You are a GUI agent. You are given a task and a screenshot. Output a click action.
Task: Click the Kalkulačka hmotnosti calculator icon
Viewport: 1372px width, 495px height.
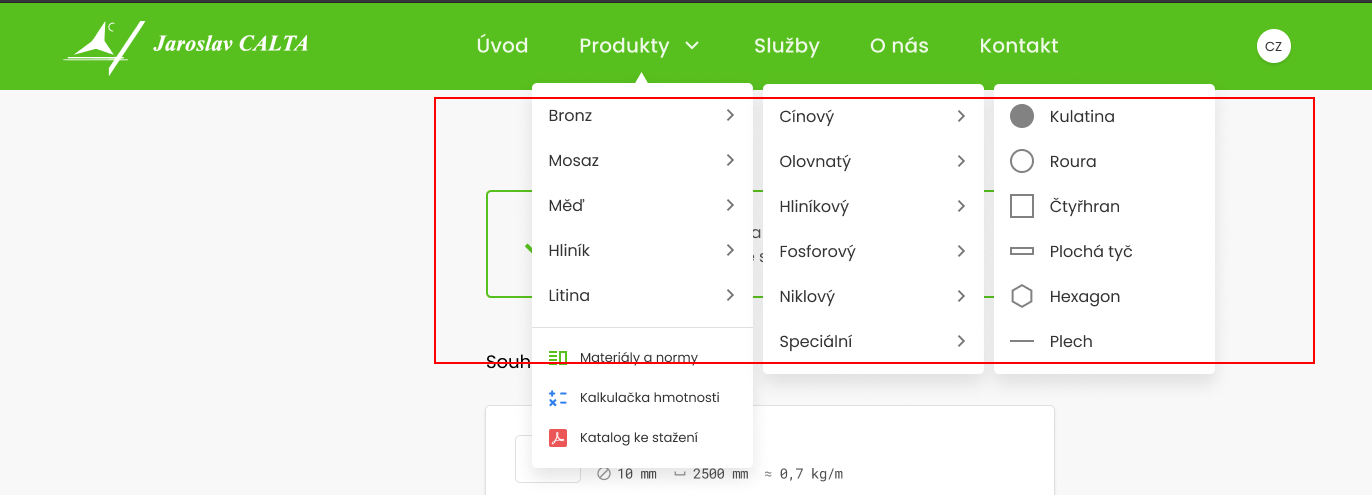(x=558, y=397)
